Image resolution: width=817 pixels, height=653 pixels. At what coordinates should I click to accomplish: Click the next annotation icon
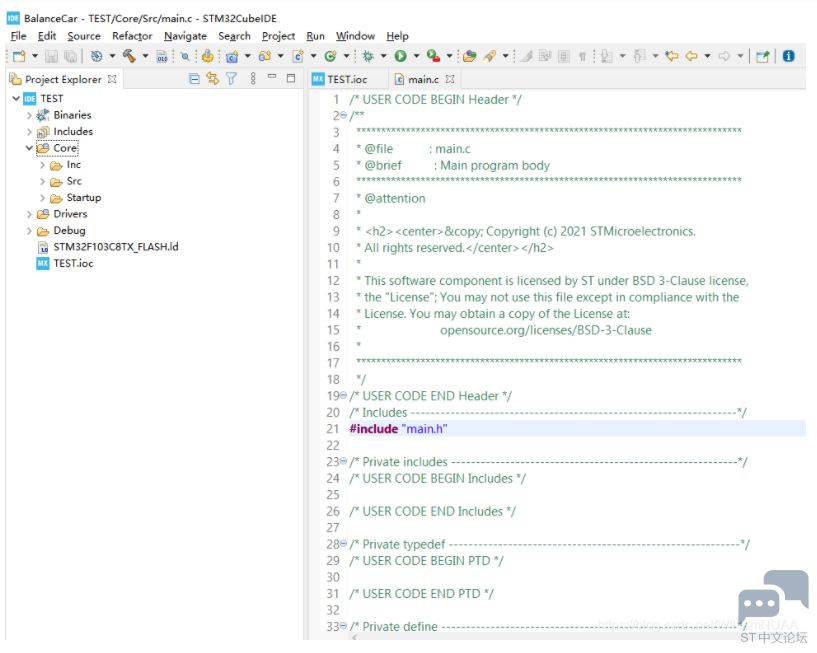[x=606, y=56]
